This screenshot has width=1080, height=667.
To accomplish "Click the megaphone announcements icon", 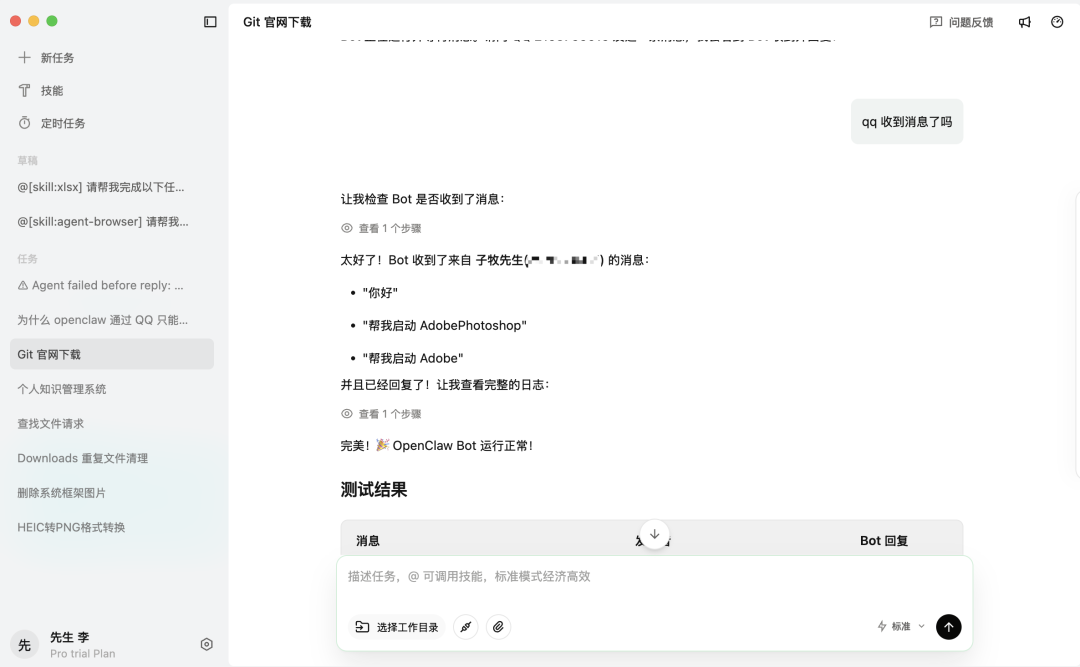I will [x=1024, y=22].
